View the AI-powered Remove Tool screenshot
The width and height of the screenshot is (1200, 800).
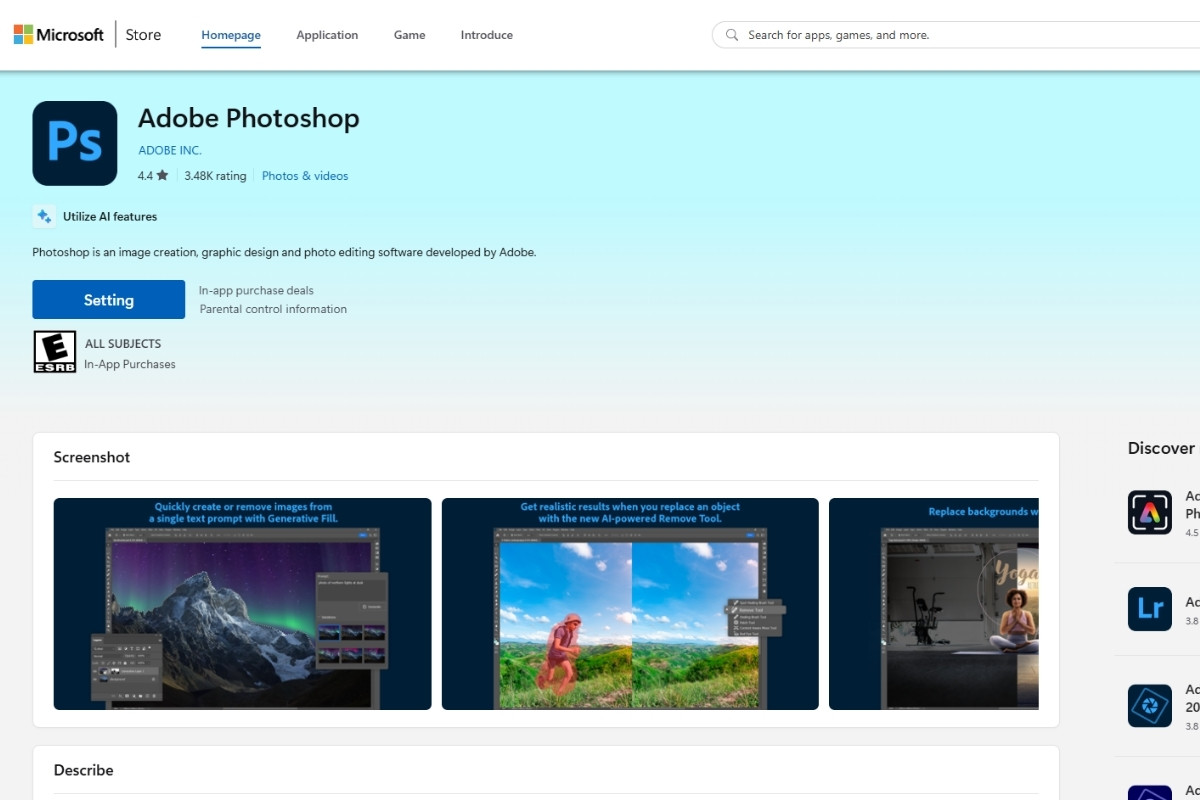coord(630,604)
